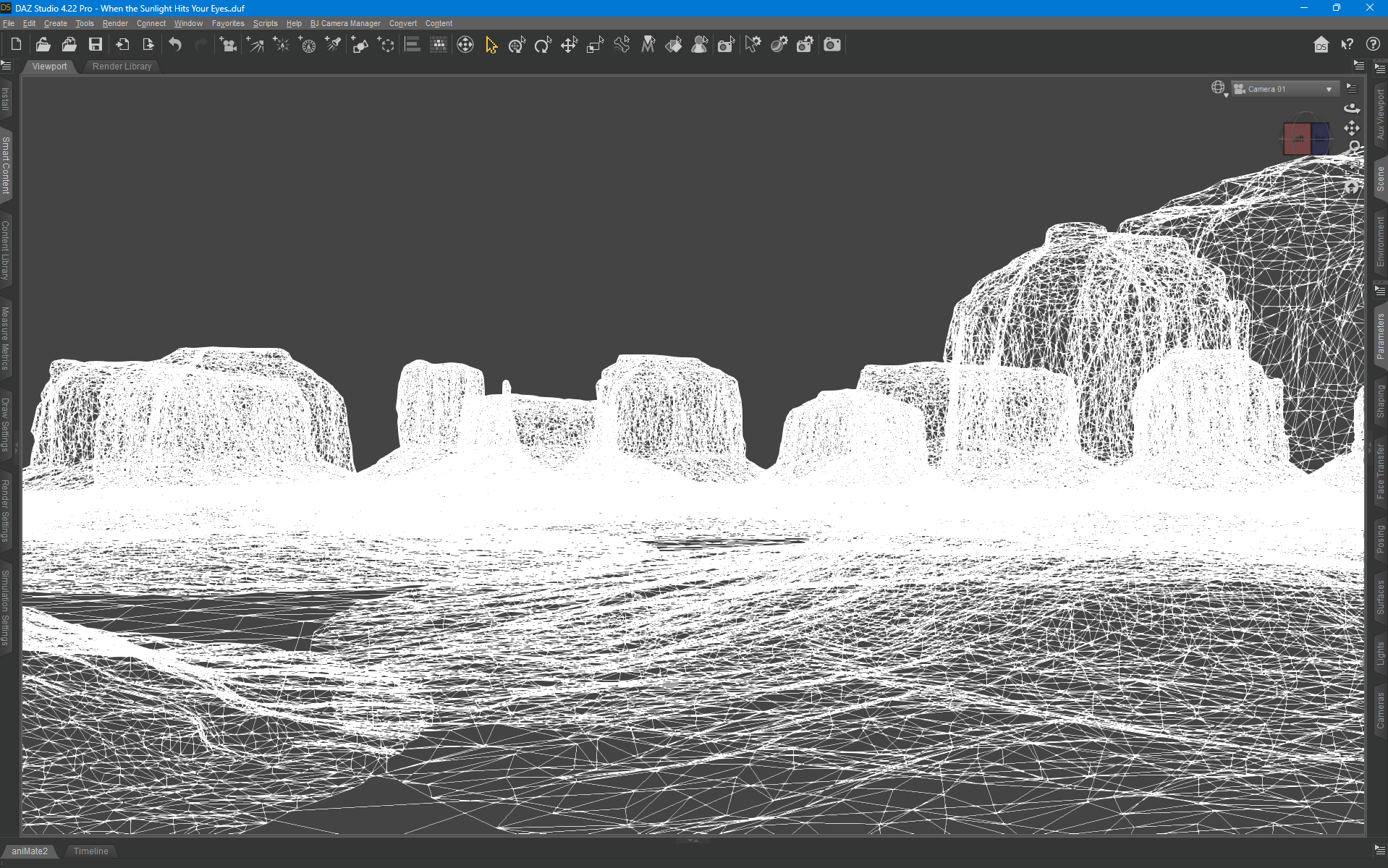Switch to the Timeline tab
The width and height of the screenshot is (1388, 868).
pos(90,851)
